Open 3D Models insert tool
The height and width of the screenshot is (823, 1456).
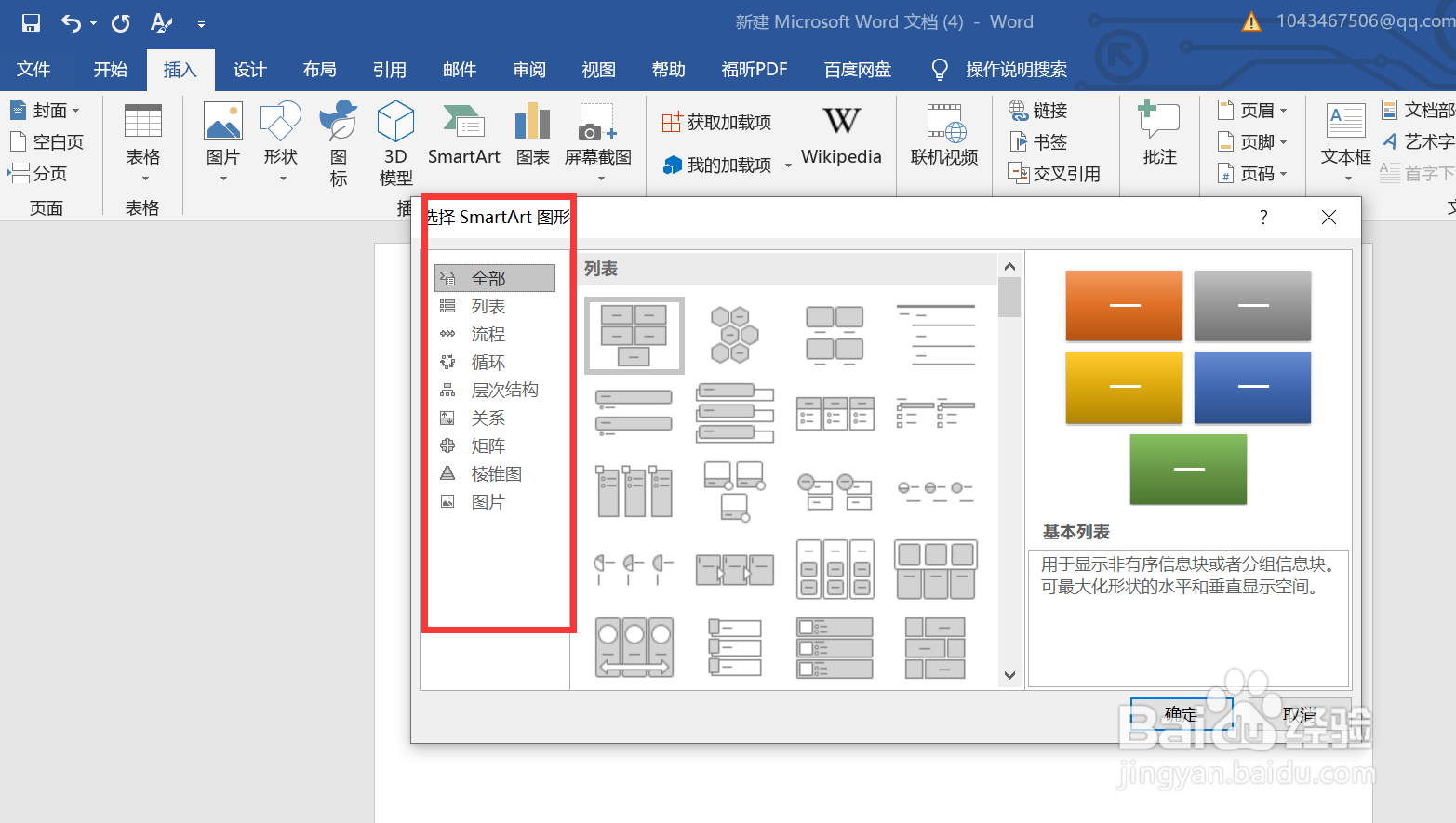(x=396, y=143)
